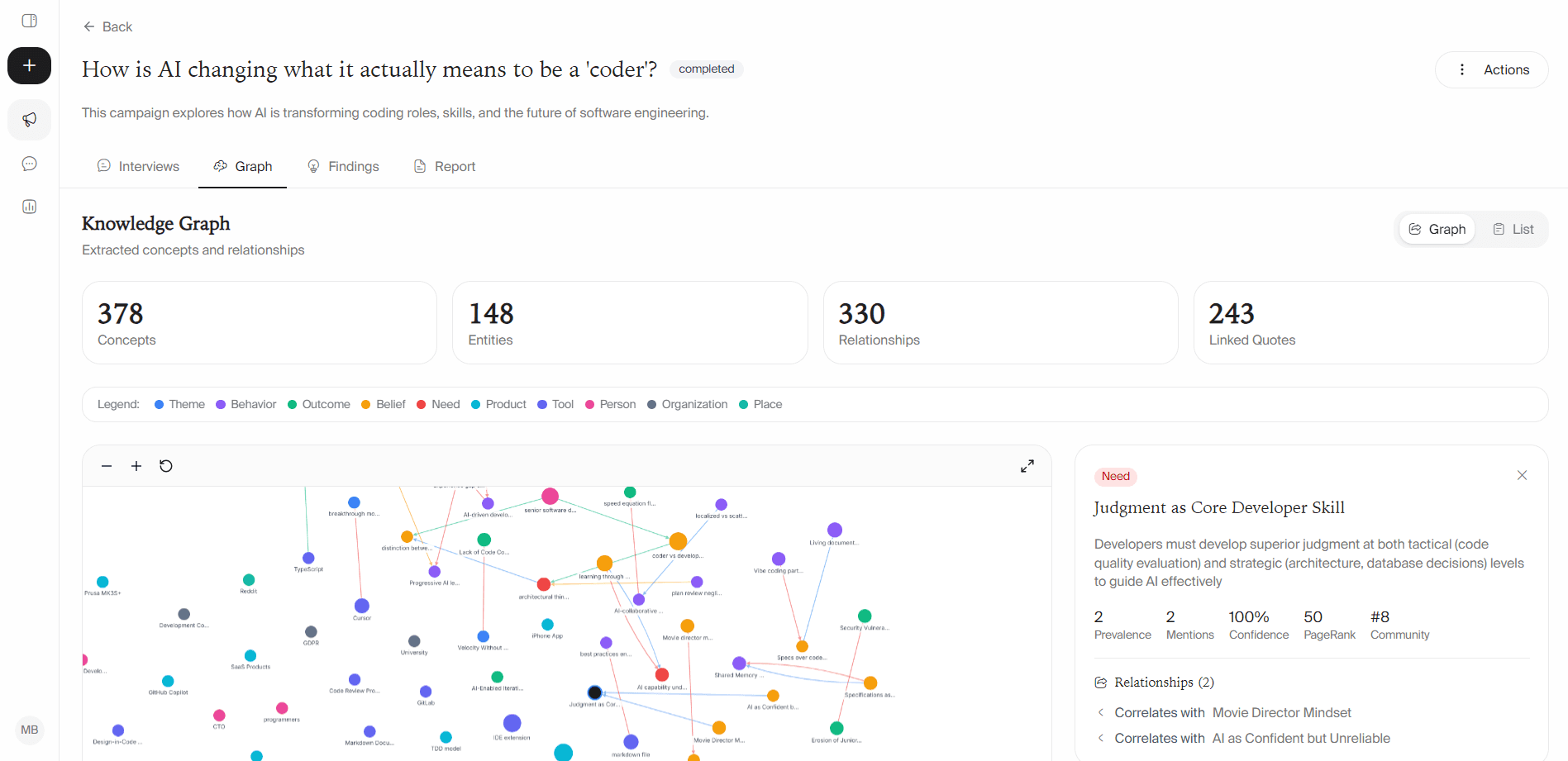Open the chat bubble icon in sidebar
Viewport: 1568px width, 761px height.
29,163
